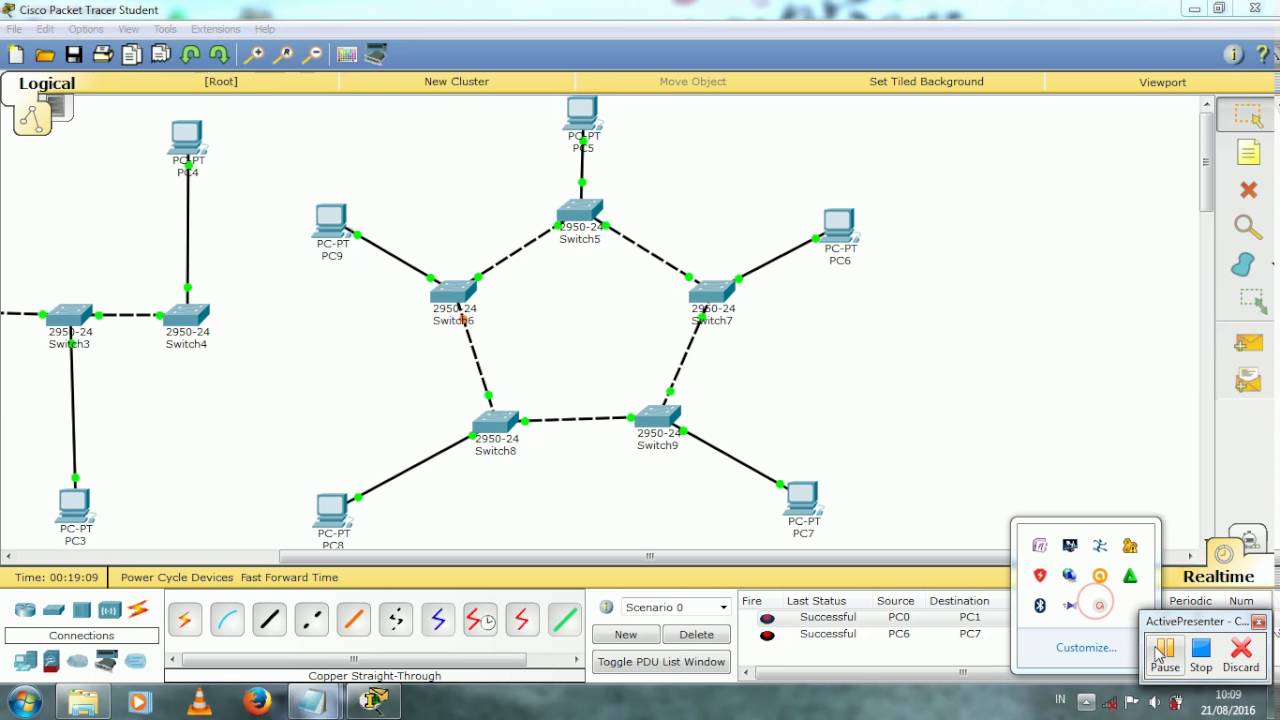1280x720 pixels.
Task: Choose the Add Complex PDU envelope tool
Action: [1248, 380]
